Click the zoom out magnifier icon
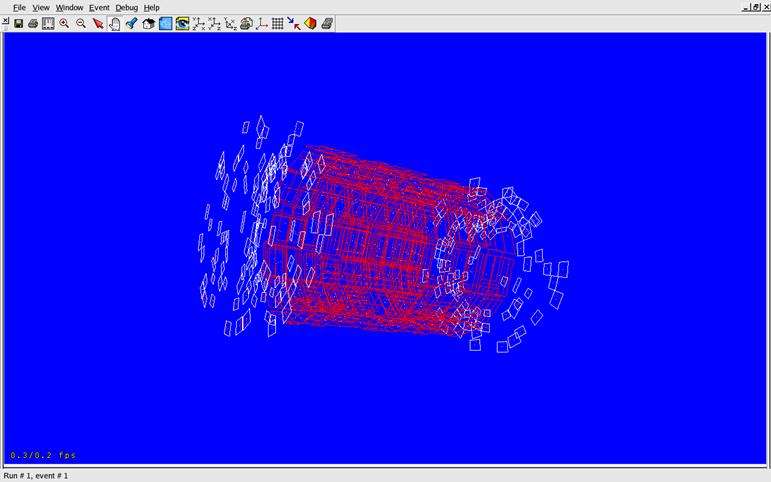 81,23
